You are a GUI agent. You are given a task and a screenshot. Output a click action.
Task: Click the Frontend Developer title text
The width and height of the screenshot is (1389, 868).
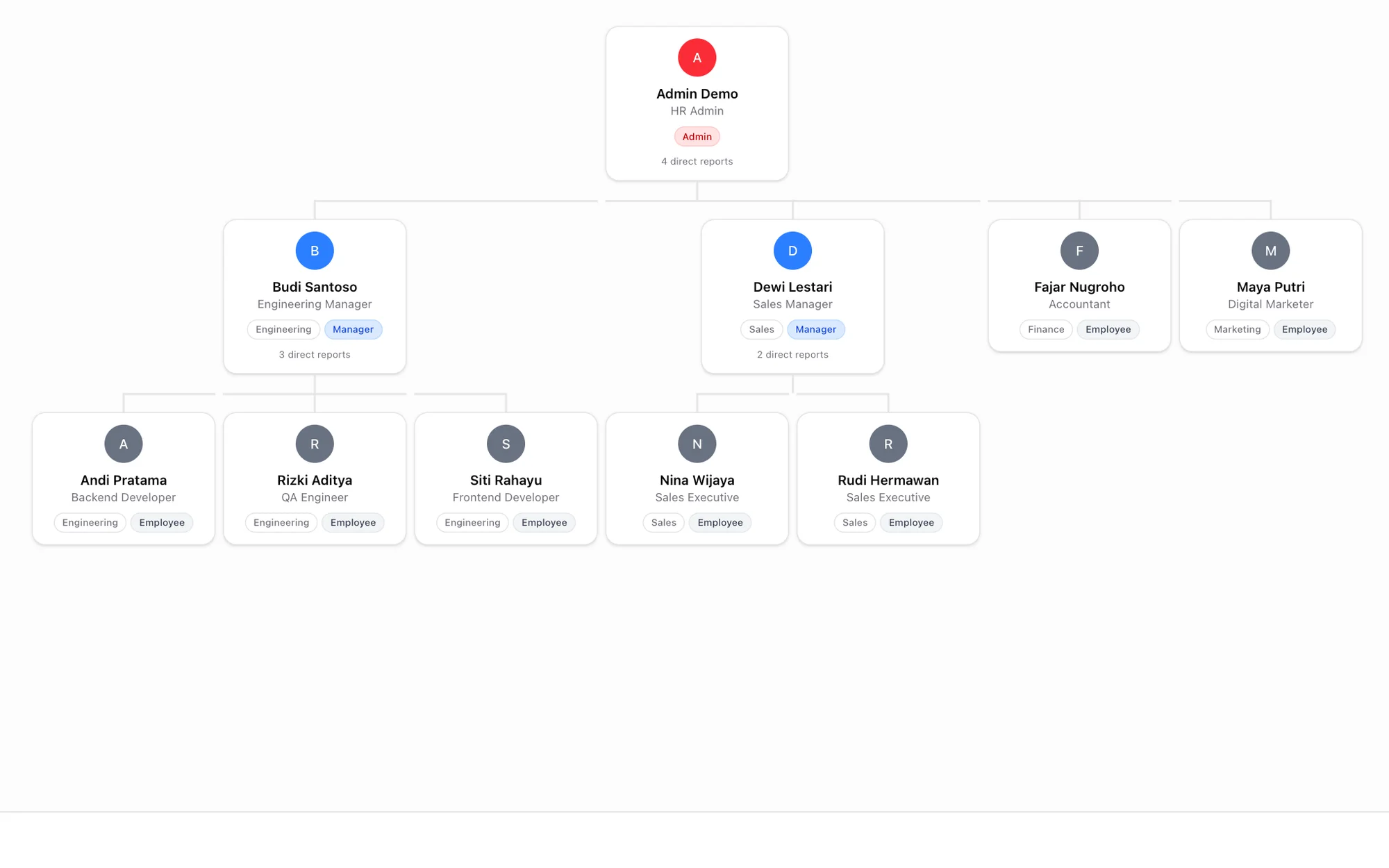(x=506, y=497)
